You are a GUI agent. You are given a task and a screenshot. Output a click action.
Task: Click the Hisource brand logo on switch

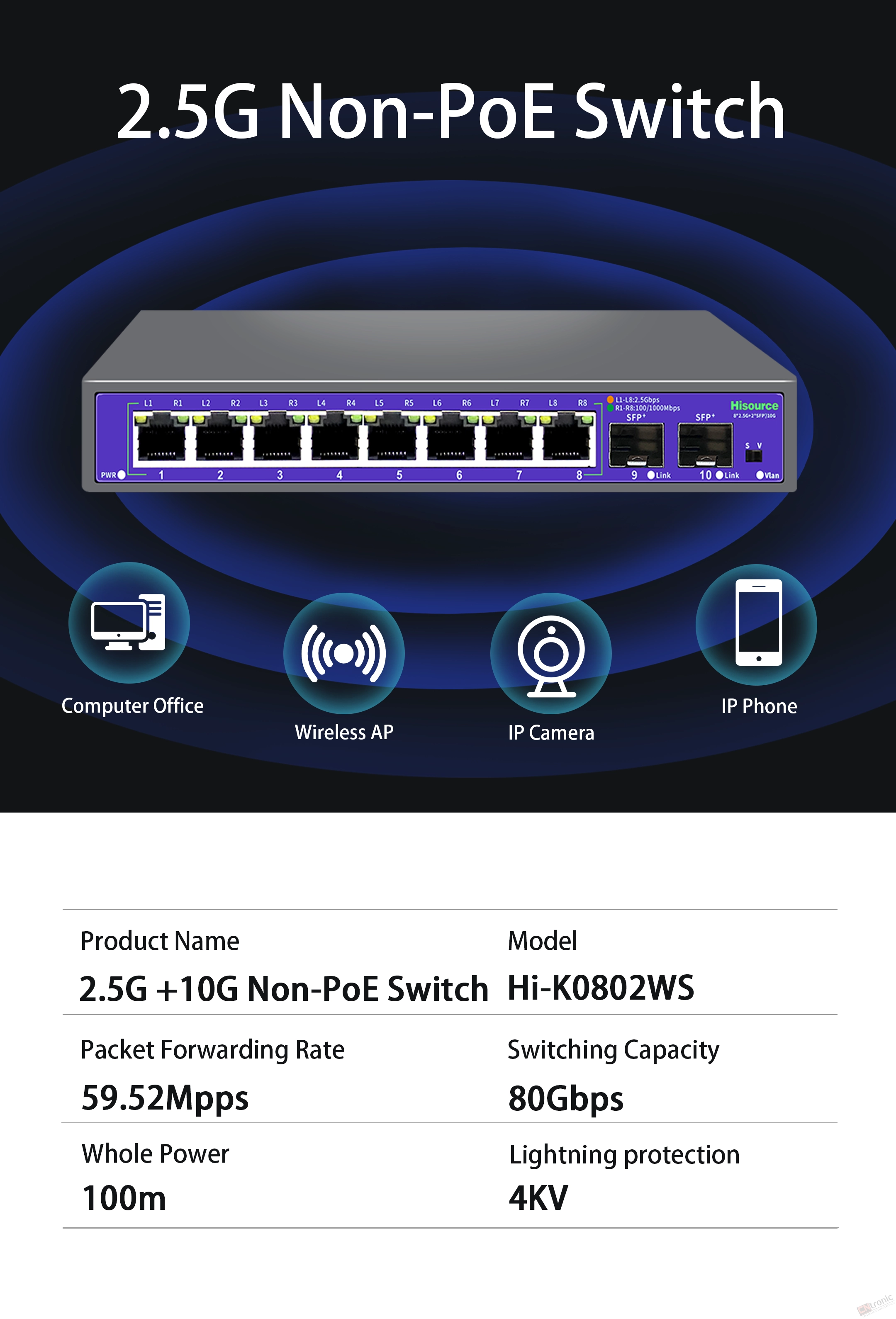click(754, 405)
